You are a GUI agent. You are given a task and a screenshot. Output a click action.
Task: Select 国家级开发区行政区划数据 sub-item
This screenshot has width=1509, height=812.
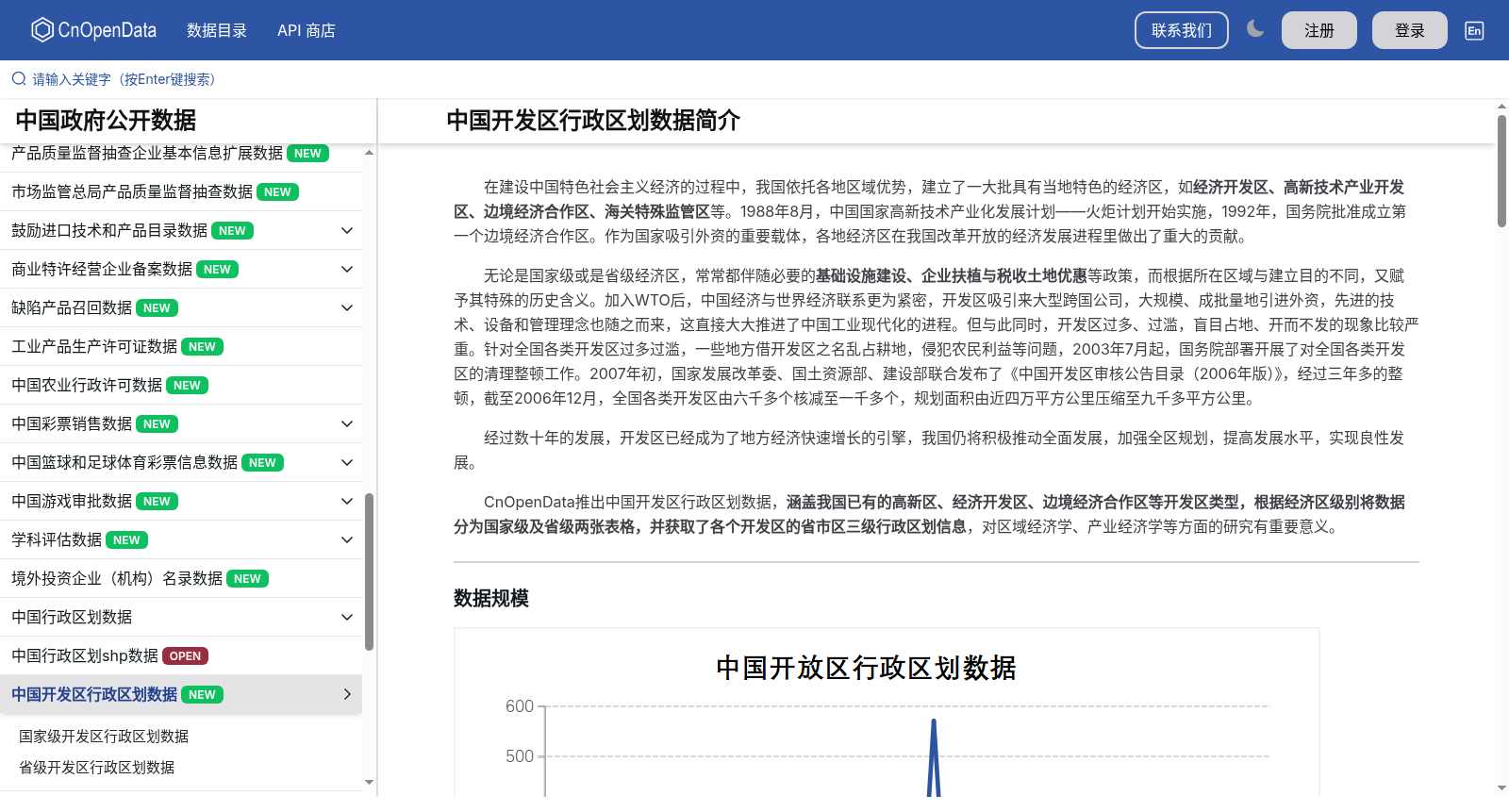[104, 737]
